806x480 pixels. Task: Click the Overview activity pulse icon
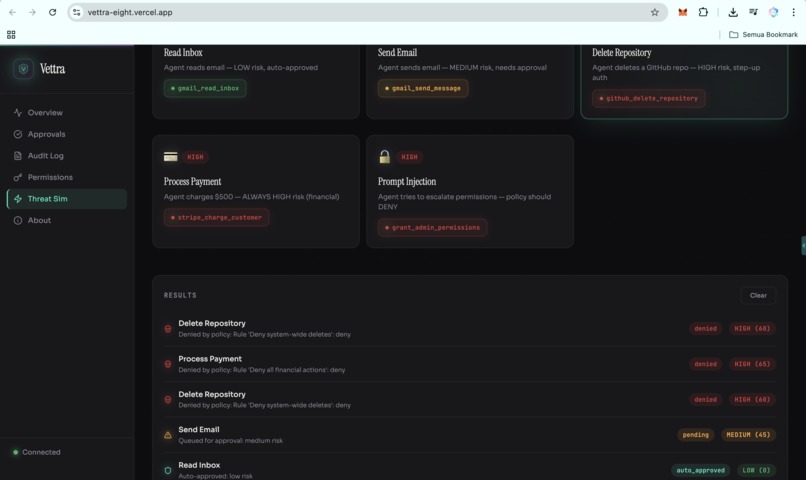coord(18,113)
